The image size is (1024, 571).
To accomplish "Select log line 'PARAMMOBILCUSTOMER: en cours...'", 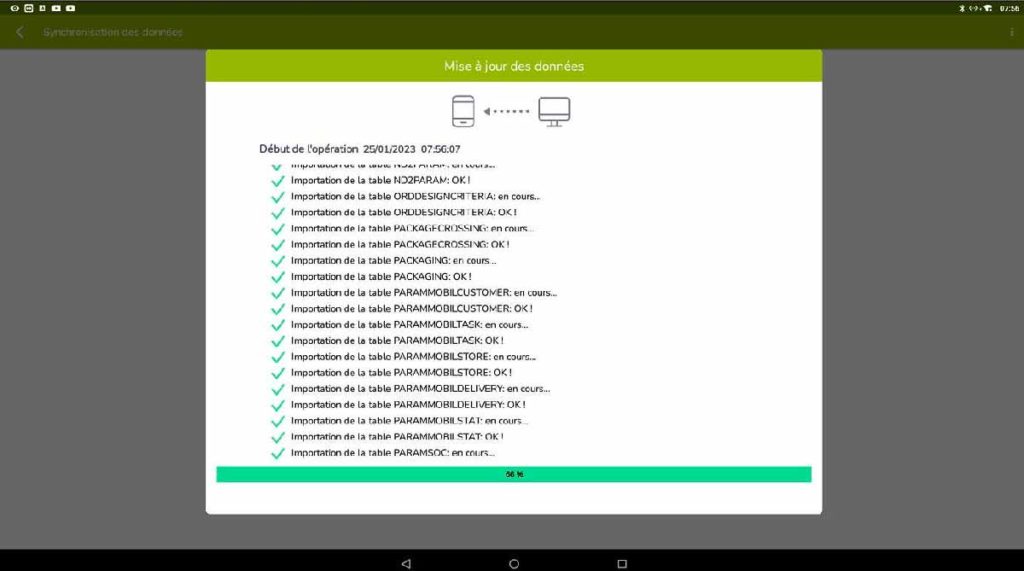I will point(424,292).
